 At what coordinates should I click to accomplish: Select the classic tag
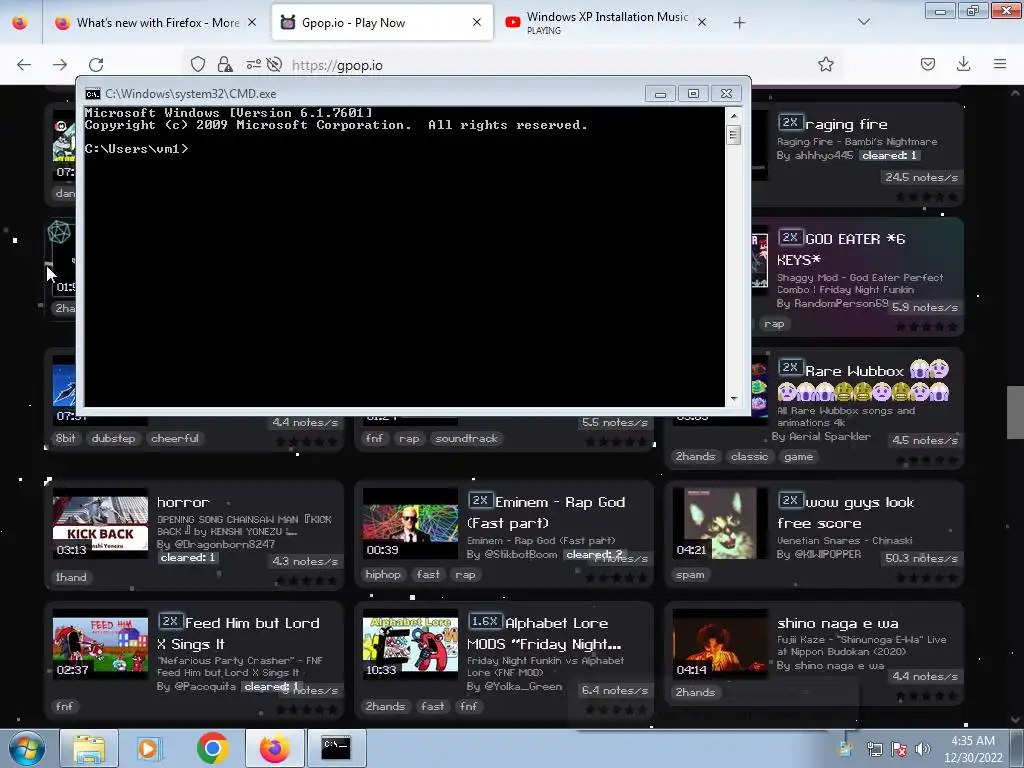click(x=749, y=456)
